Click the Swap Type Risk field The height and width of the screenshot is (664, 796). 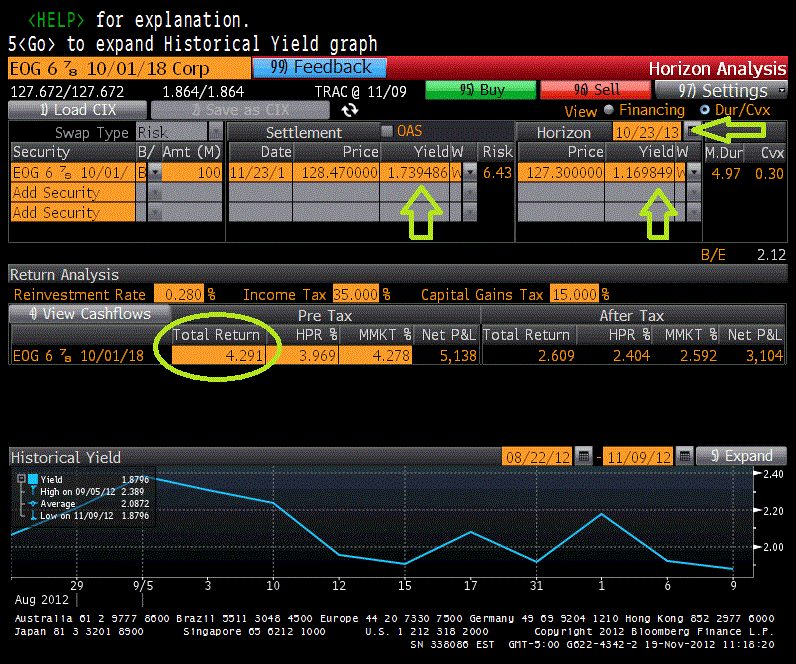tap(172, 132)
